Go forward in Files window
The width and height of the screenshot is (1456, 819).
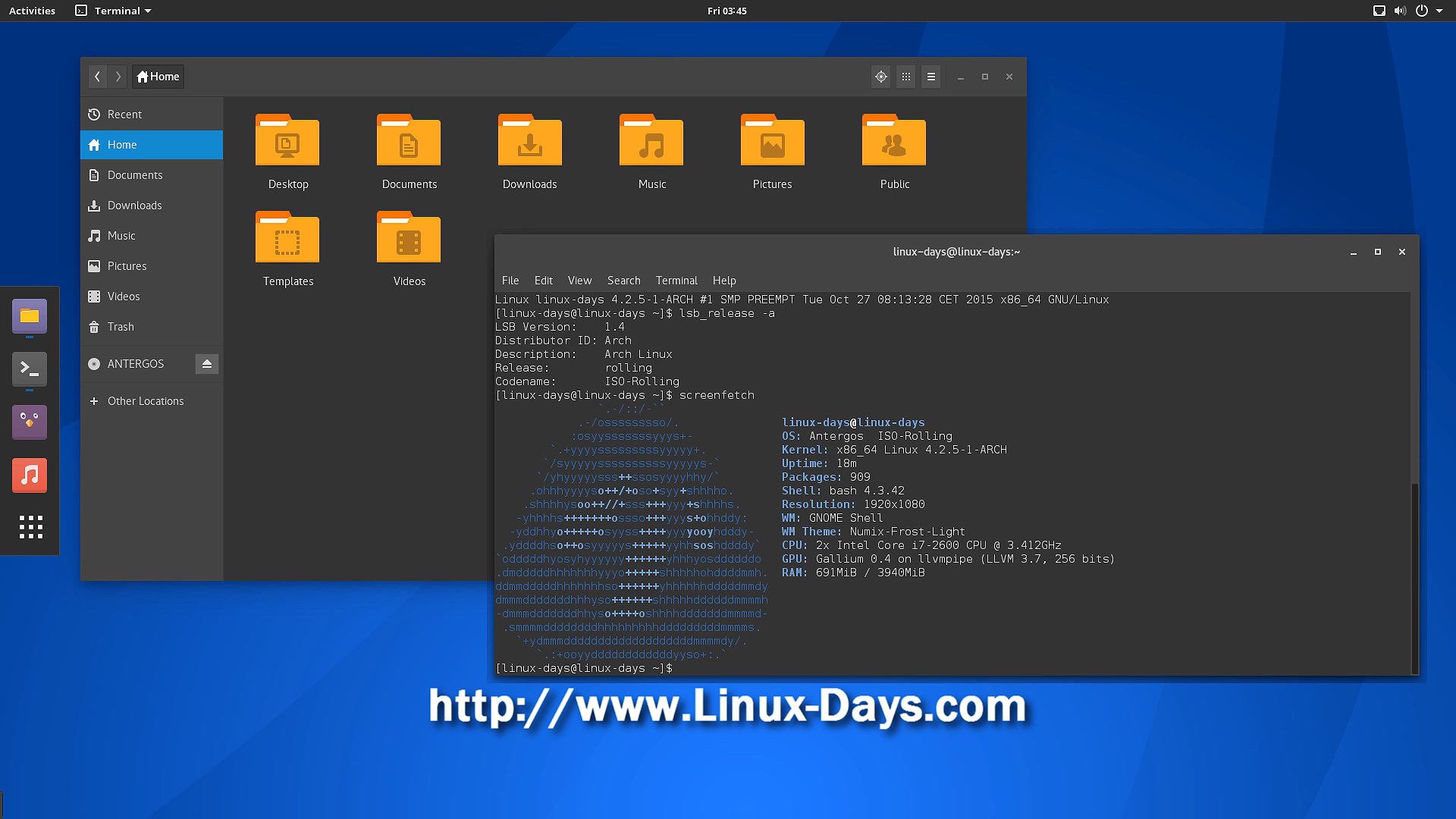click(118, 77)
